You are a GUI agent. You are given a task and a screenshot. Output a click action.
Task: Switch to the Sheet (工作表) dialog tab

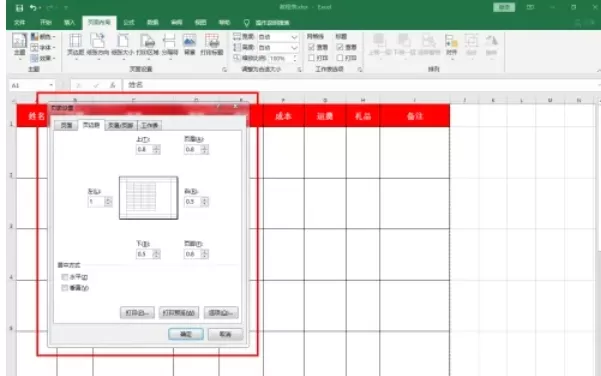(149, 125)
